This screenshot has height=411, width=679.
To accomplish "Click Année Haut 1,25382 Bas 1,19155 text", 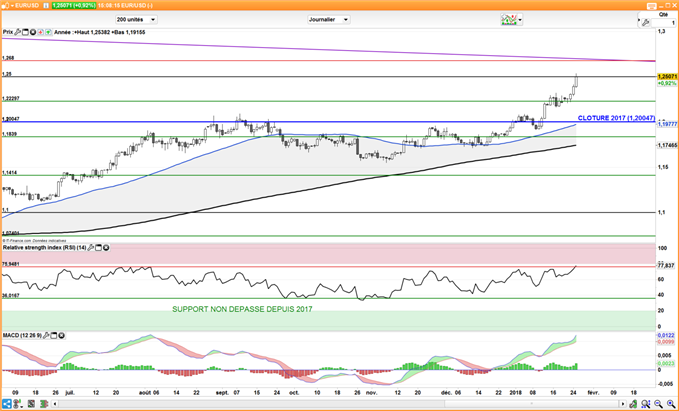I will pyautogui.click(x=100, y=32).
